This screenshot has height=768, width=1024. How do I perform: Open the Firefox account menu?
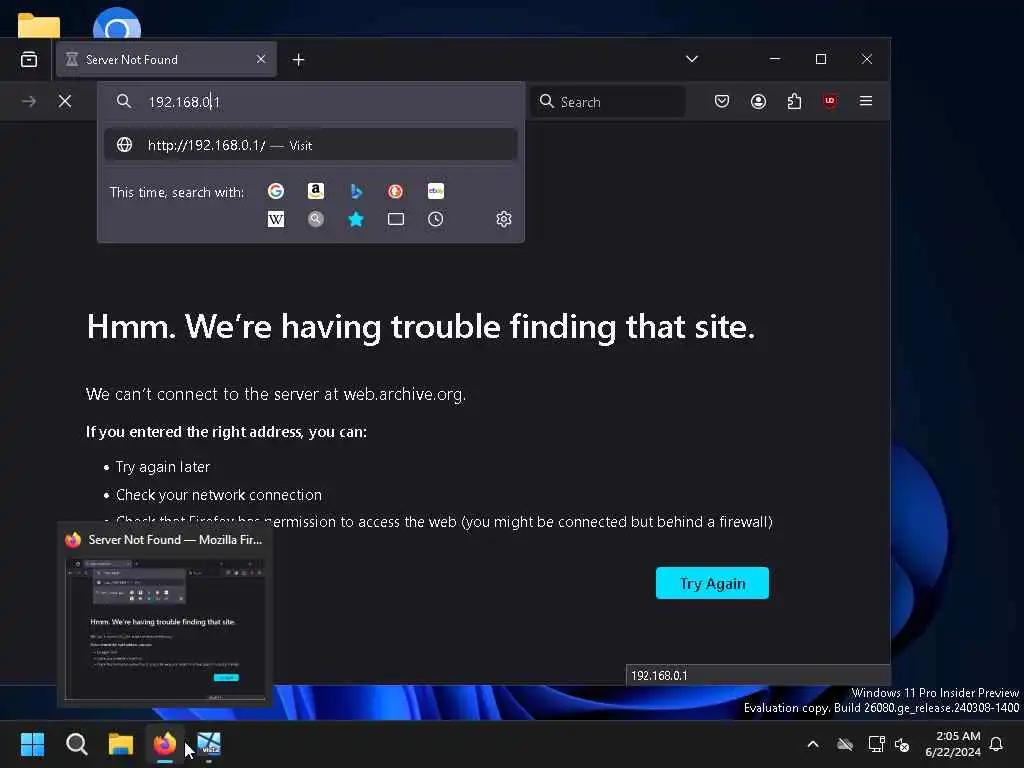click(x=758, y=101)
